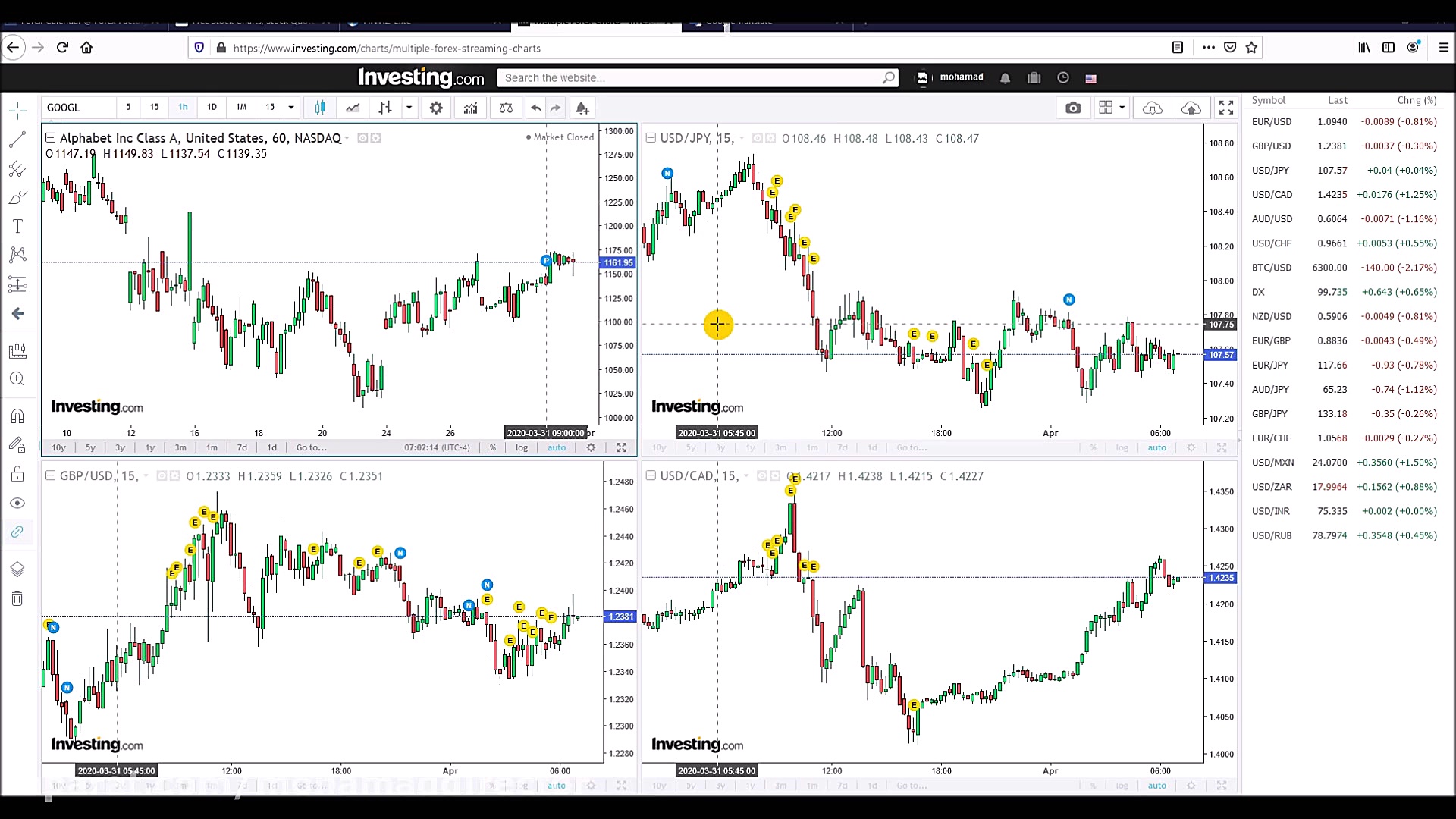Screen dimensions: 1456x819
Task: Toggle percent scale on GOOGL chart
Action: (x=493, y=447)
